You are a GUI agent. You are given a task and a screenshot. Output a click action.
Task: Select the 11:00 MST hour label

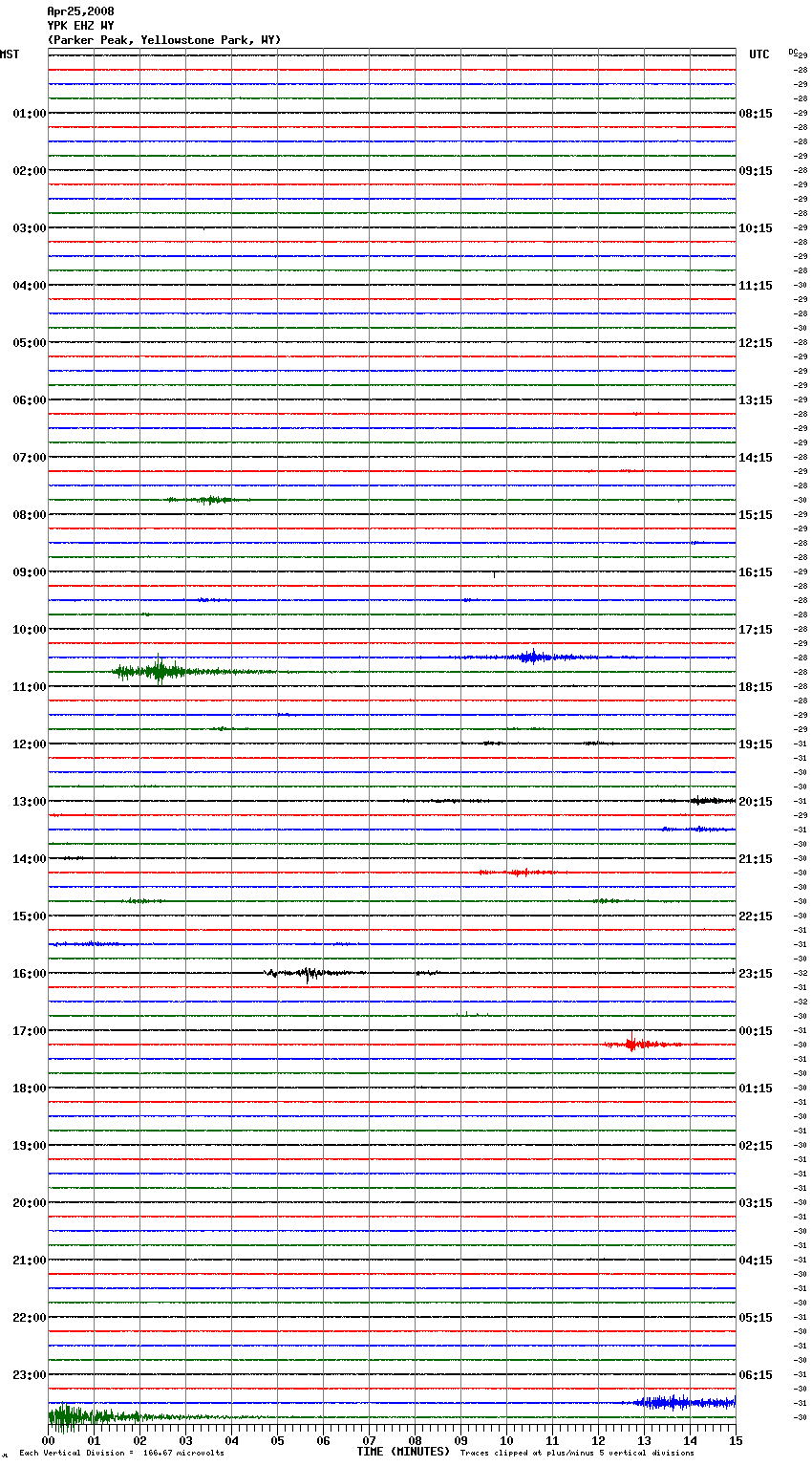30,687
